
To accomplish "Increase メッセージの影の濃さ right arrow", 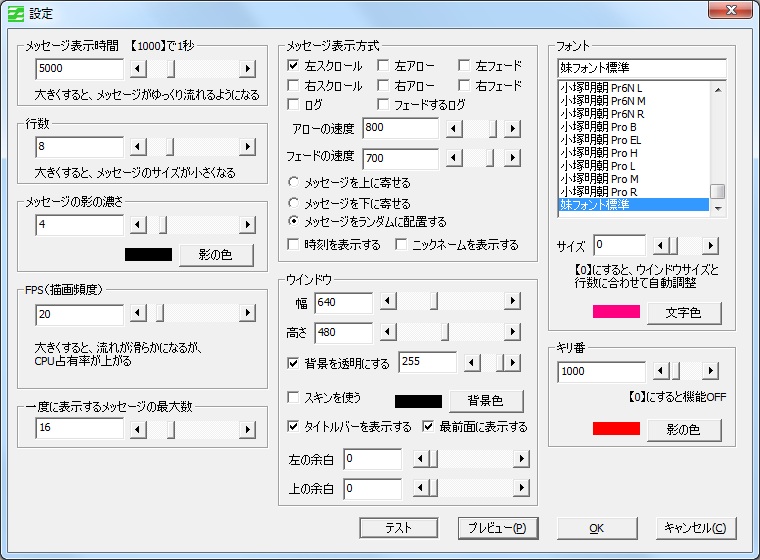I will [x=248, y=224].
